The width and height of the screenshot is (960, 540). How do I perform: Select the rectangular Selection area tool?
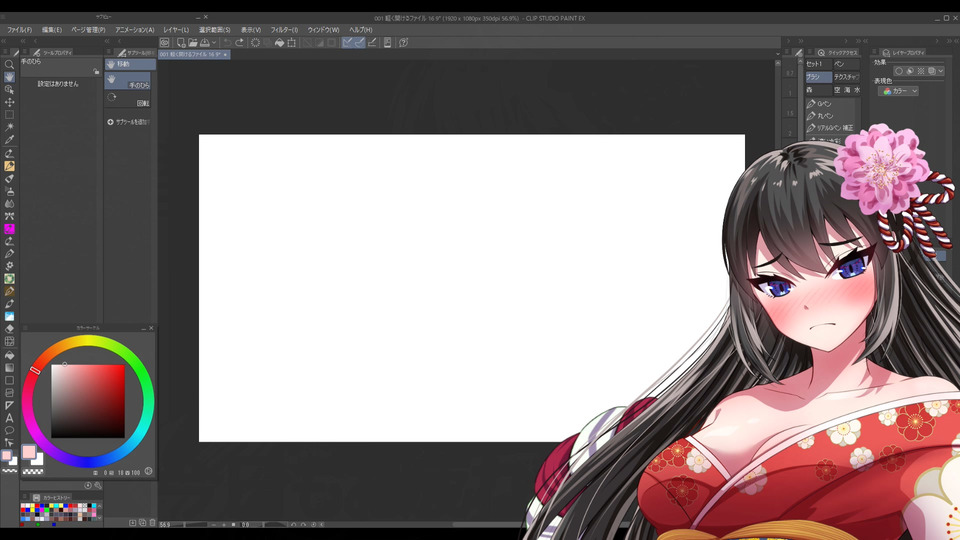9,114
